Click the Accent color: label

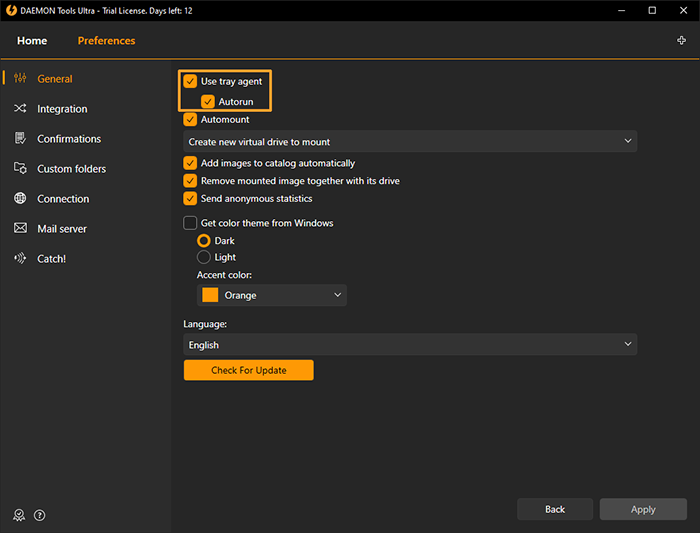pyautogui.click(x=224, y=275)
